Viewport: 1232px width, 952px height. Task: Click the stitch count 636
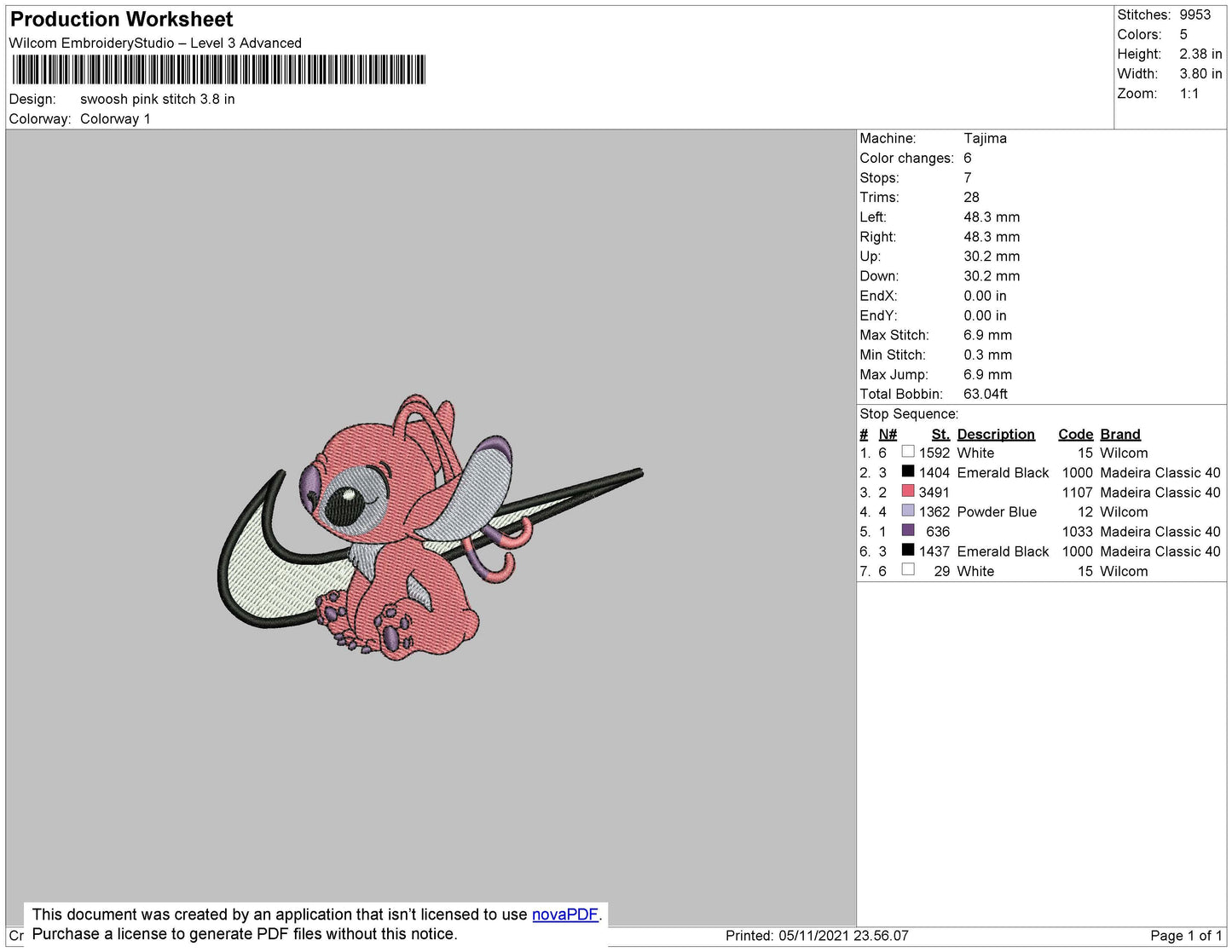(x=938, y=531)
